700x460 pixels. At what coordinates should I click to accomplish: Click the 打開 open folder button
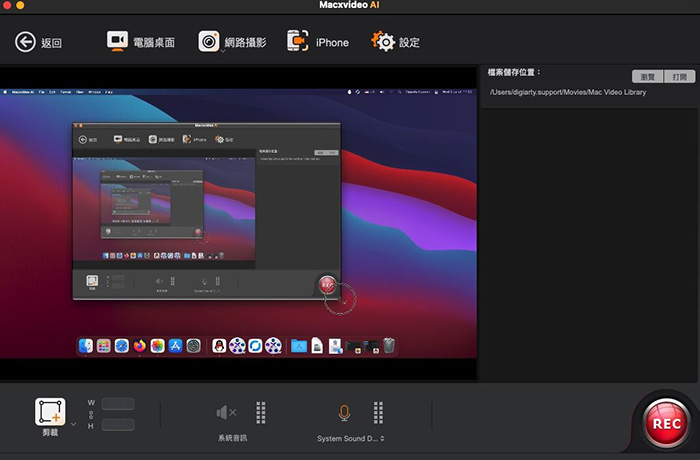679,76
